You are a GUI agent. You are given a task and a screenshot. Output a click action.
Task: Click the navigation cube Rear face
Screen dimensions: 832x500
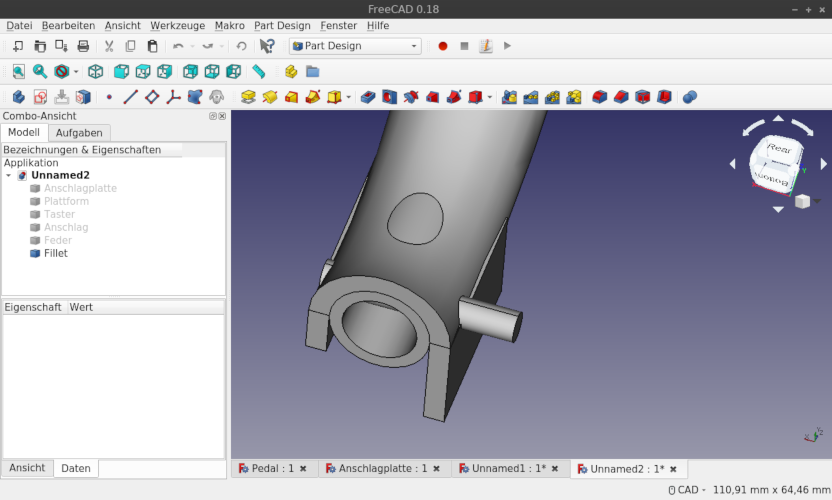778,149
